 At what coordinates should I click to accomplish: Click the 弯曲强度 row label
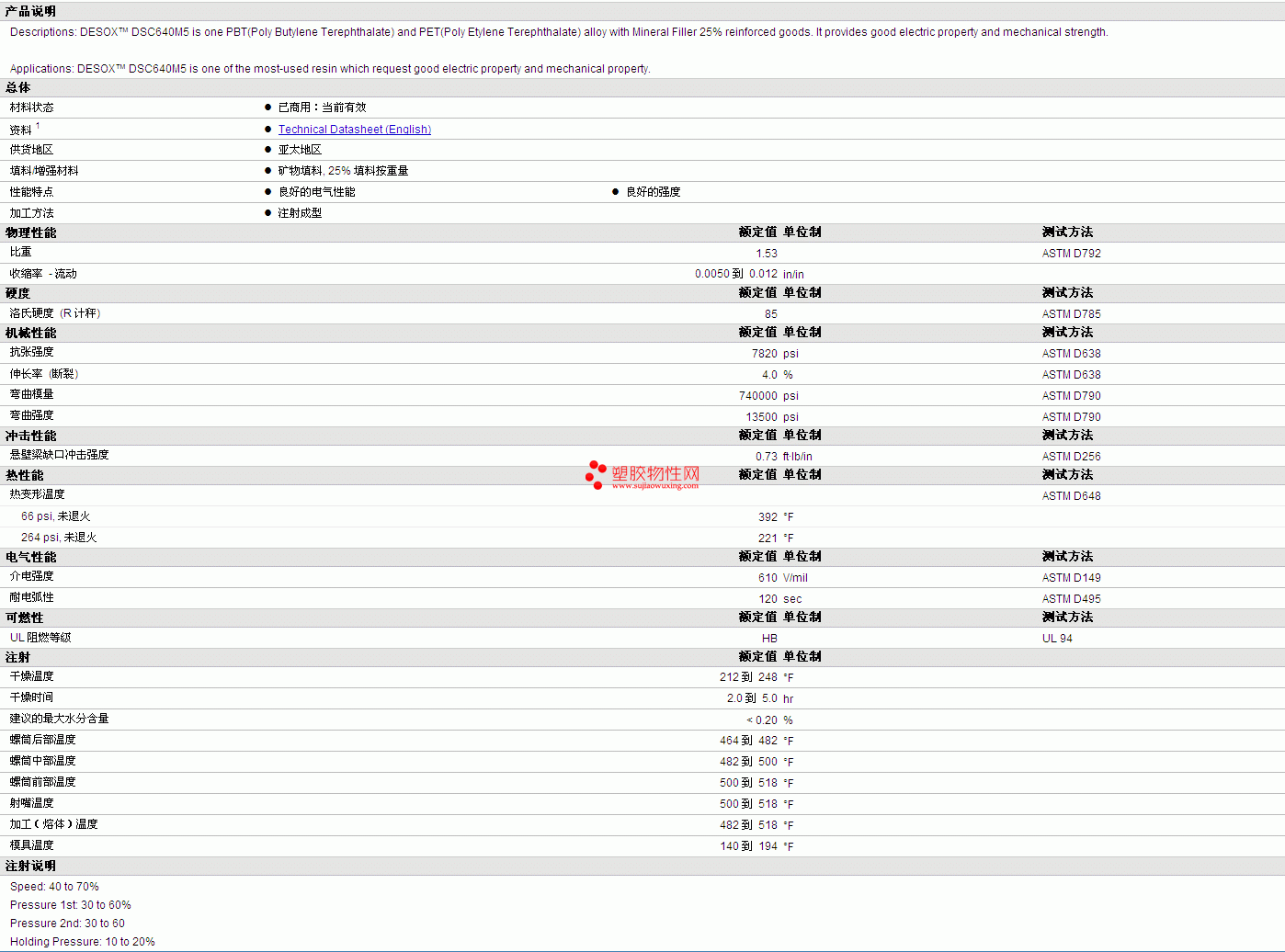(32, 415)
